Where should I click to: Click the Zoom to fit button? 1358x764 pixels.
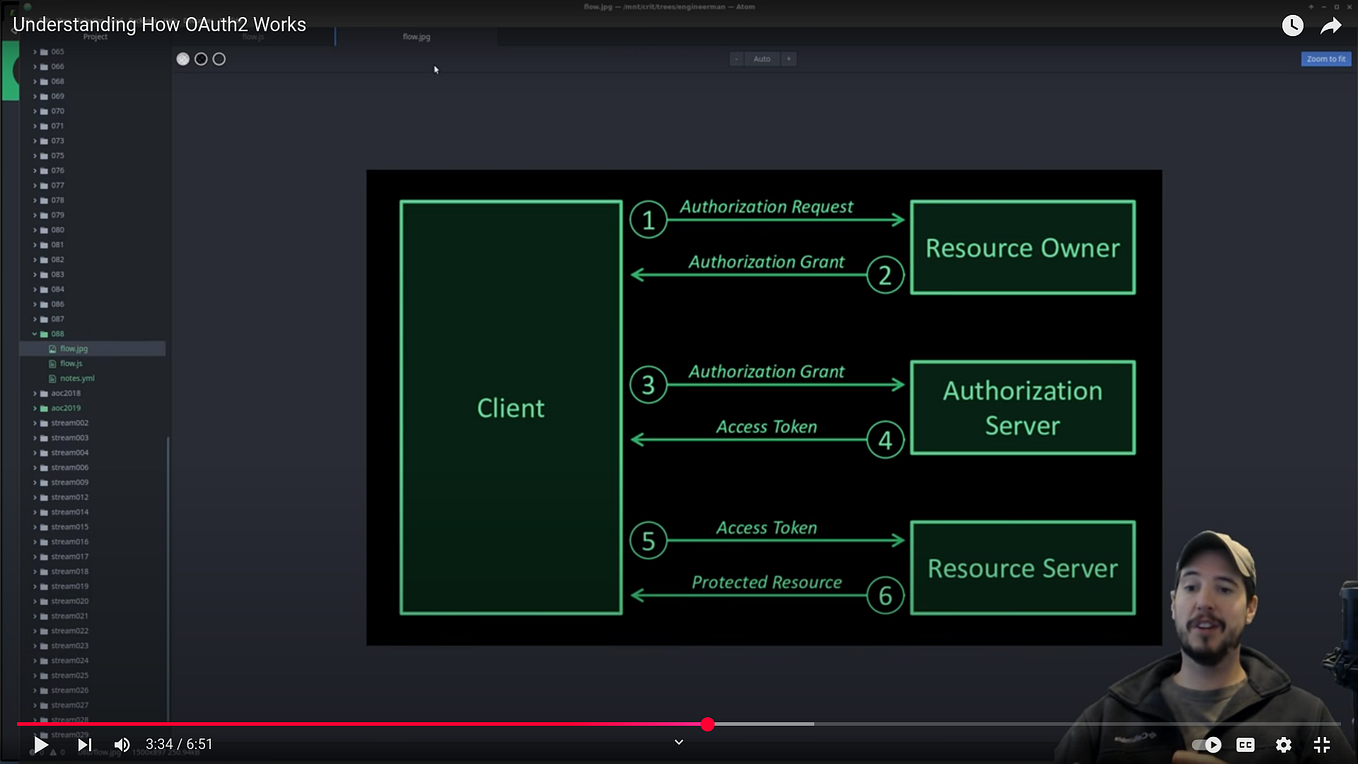pos(1326,59)
